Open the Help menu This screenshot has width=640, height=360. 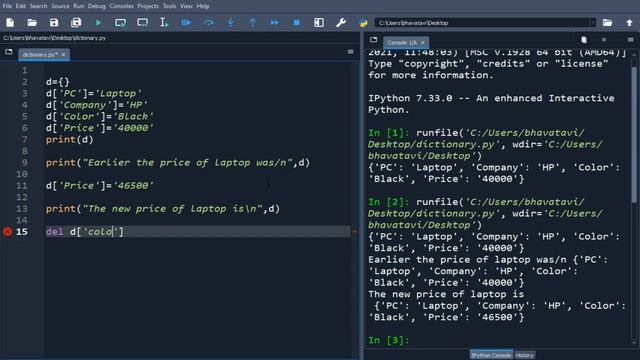[203, 6]
